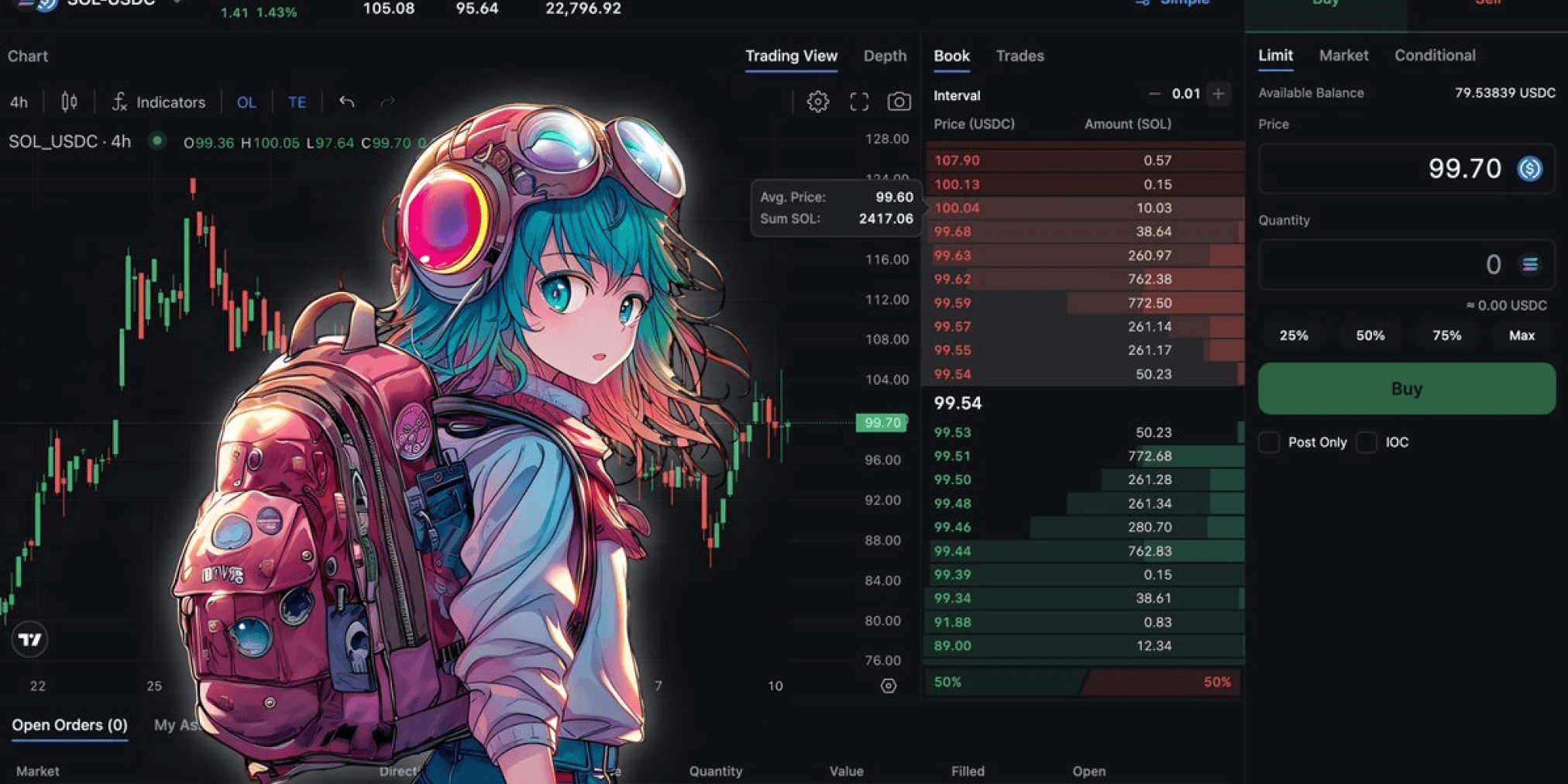Open the 4h timeframe selector

tap(19, 101)
